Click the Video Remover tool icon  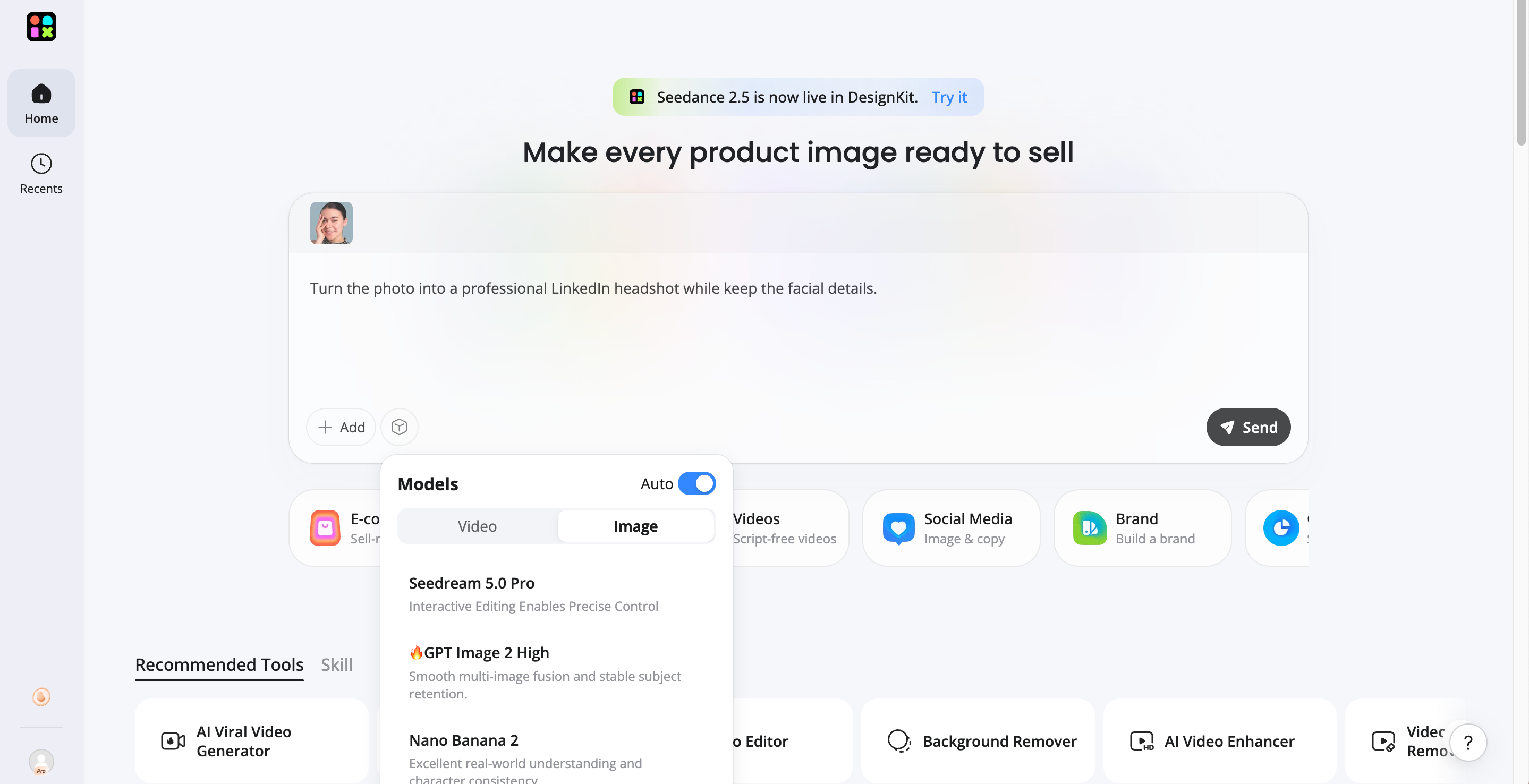tap(1383, 742)
